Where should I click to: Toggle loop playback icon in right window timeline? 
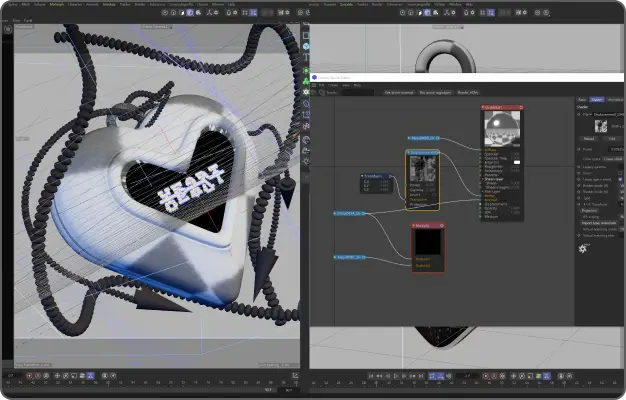click(432, 376)
